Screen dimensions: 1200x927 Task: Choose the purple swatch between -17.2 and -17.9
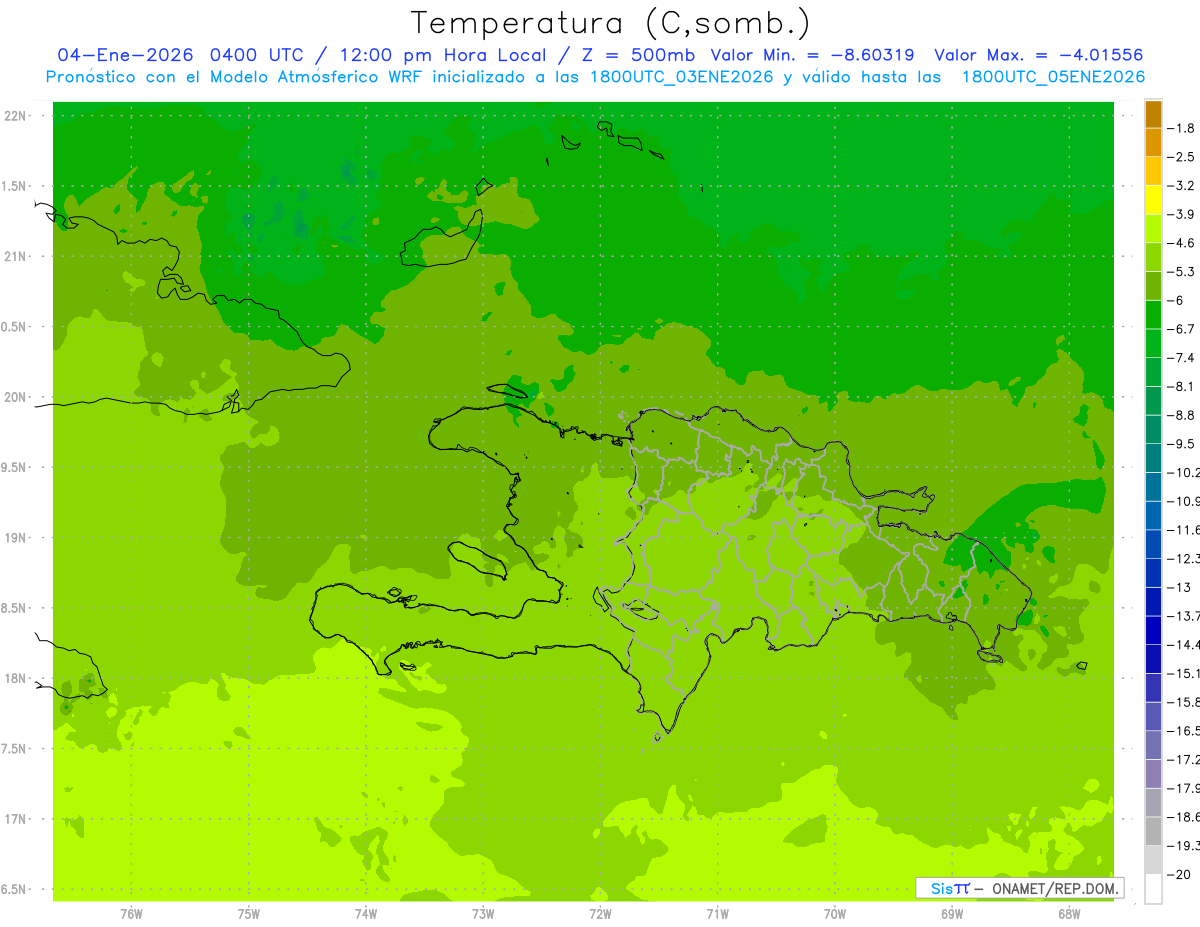[x=1153, y=773]
